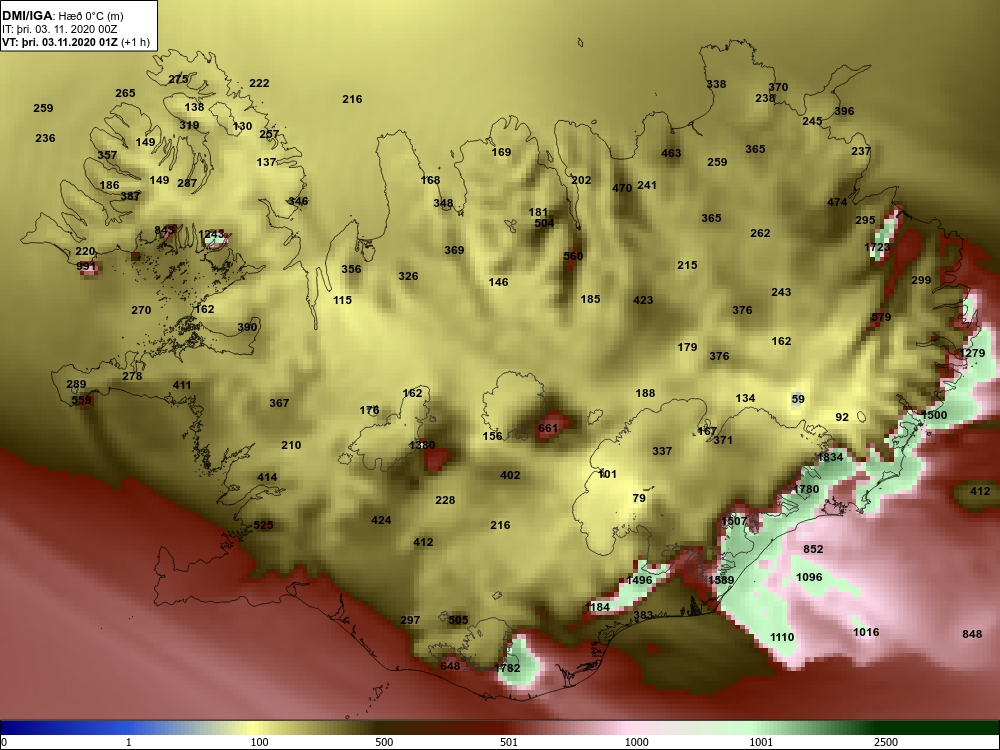1000x750 pixels.
Task: Click the map value '1184'
Action: pyautogui.click(x=598, y=607)
